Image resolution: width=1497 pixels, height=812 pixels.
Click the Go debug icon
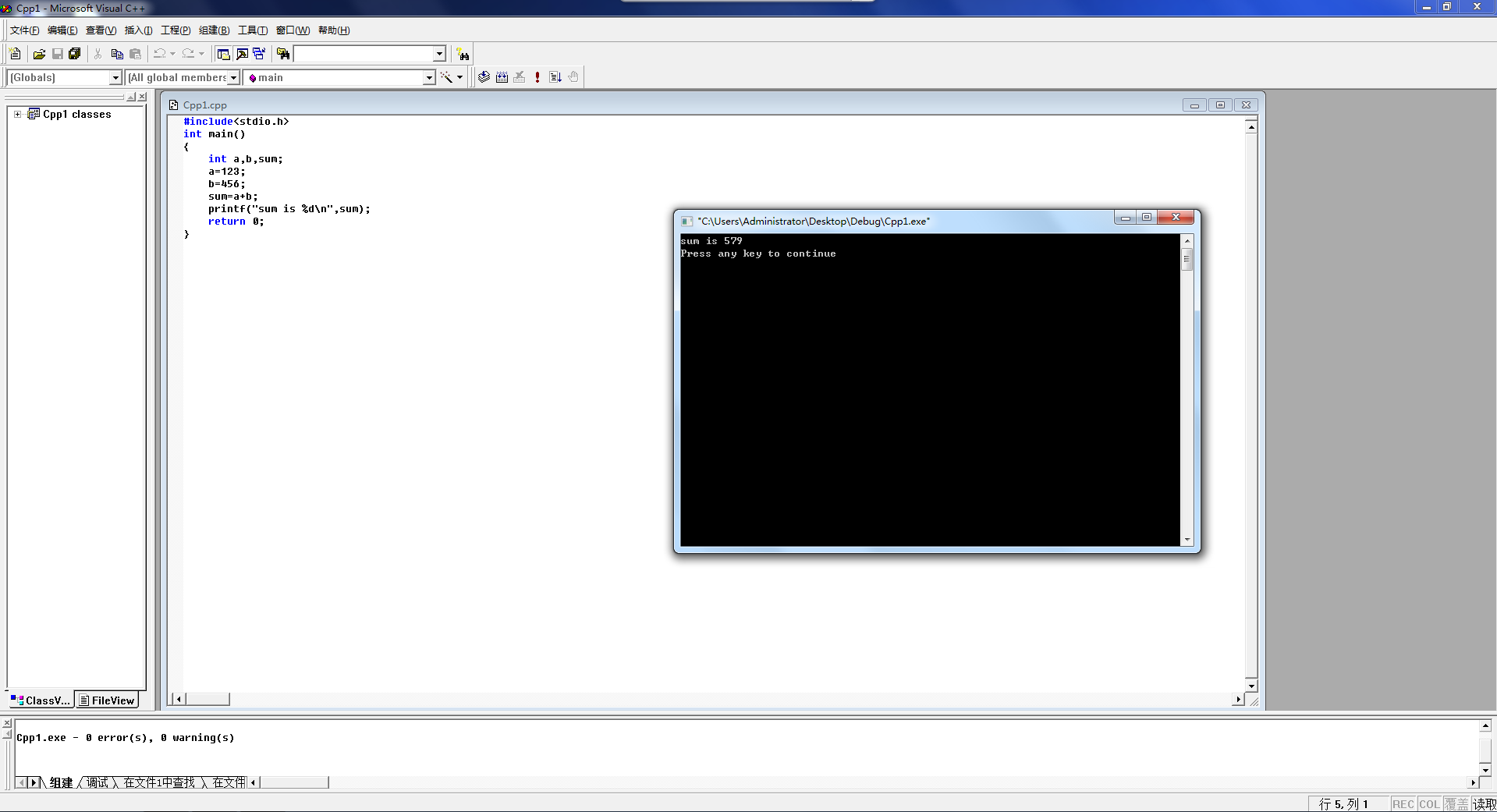[x=555, y=77]
